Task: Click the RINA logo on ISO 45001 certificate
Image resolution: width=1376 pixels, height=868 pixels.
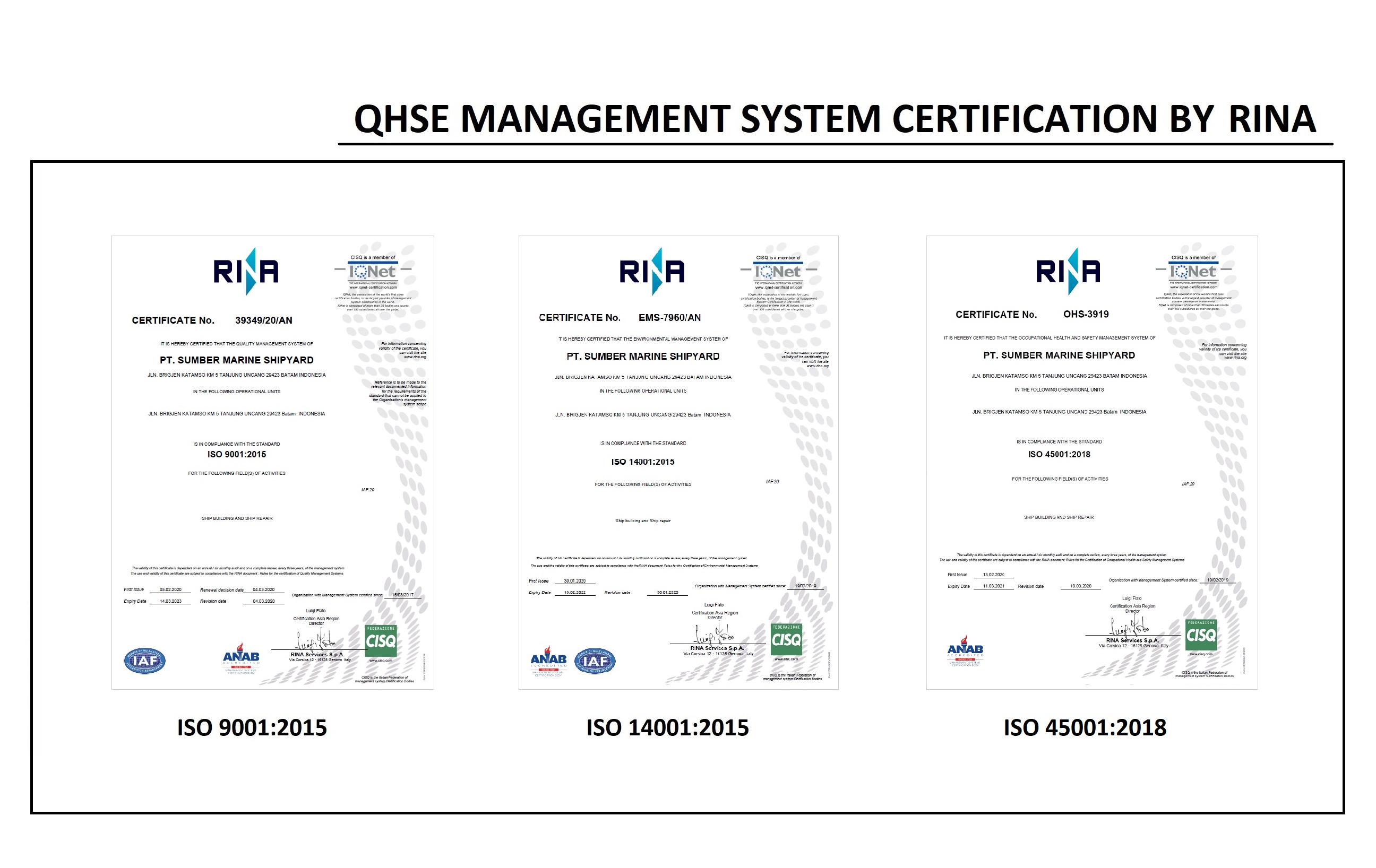Action: (1068, 271)
